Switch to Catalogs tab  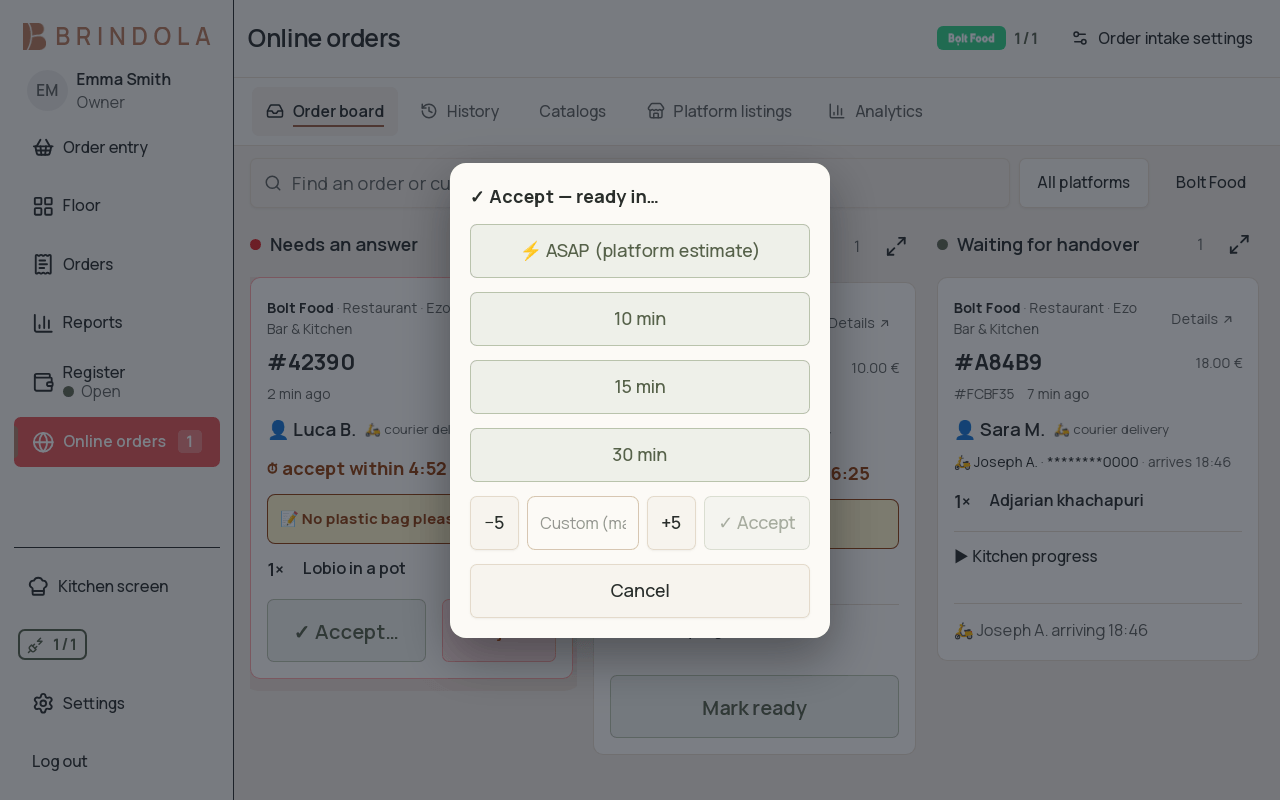[572, 111]
